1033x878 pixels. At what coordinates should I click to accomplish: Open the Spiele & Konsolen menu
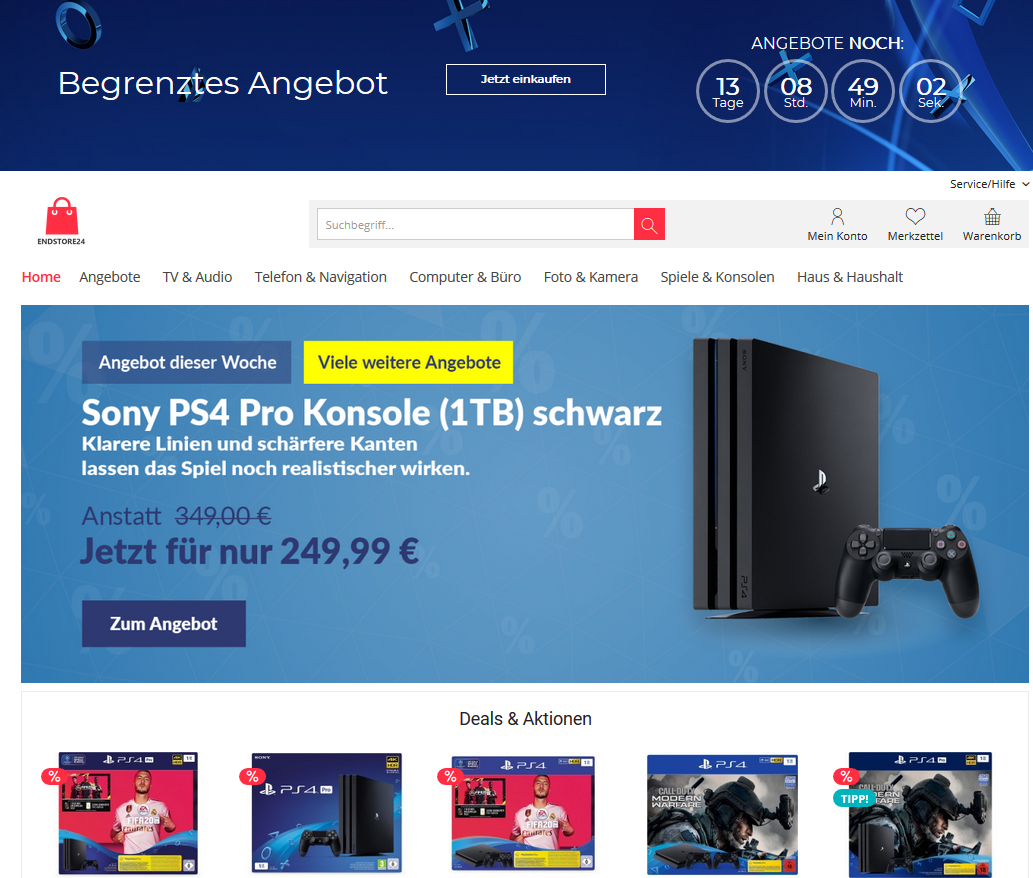(717, 277)
